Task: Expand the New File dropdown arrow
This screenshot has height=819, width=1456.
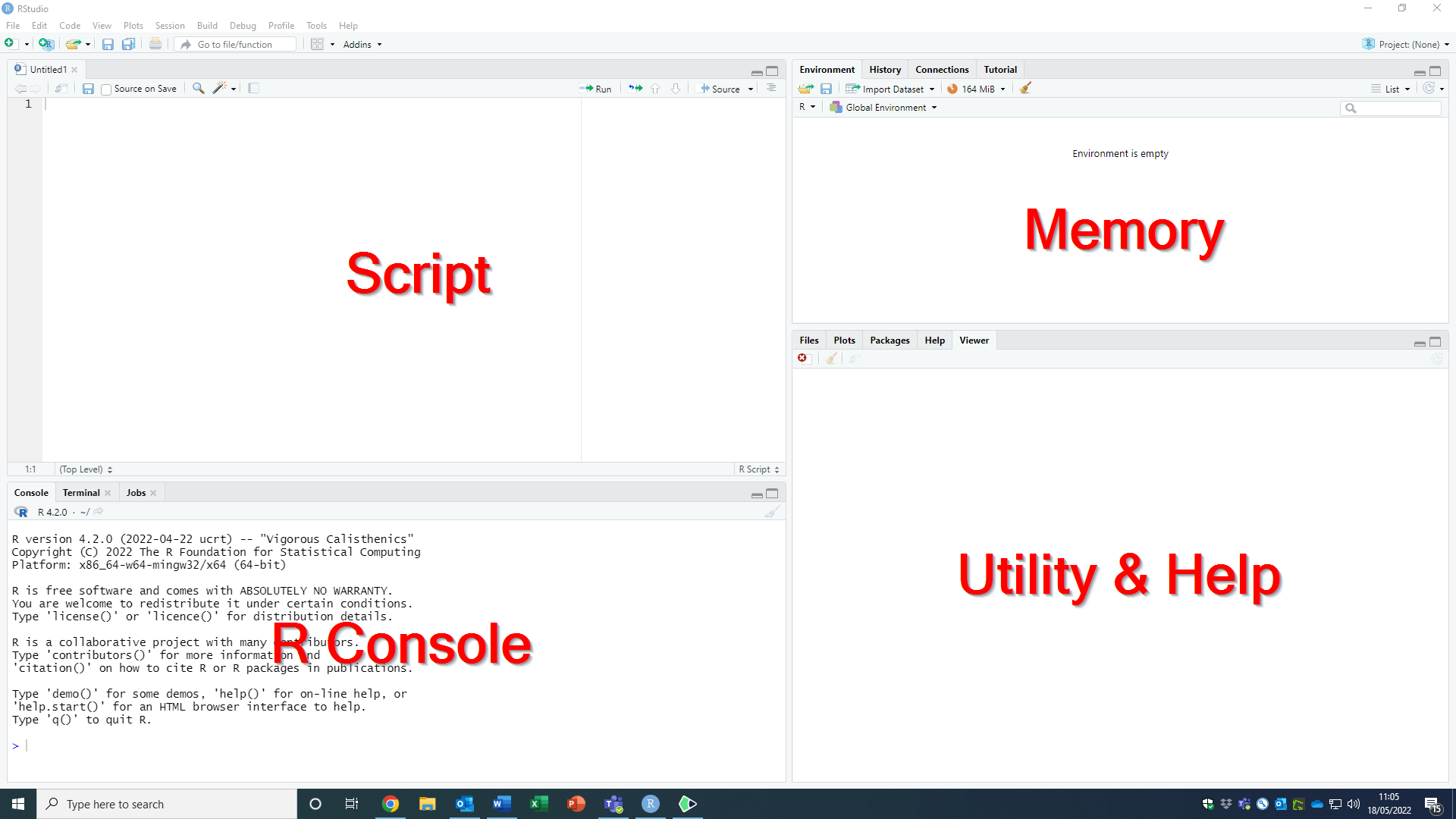Action: (27, 44)
